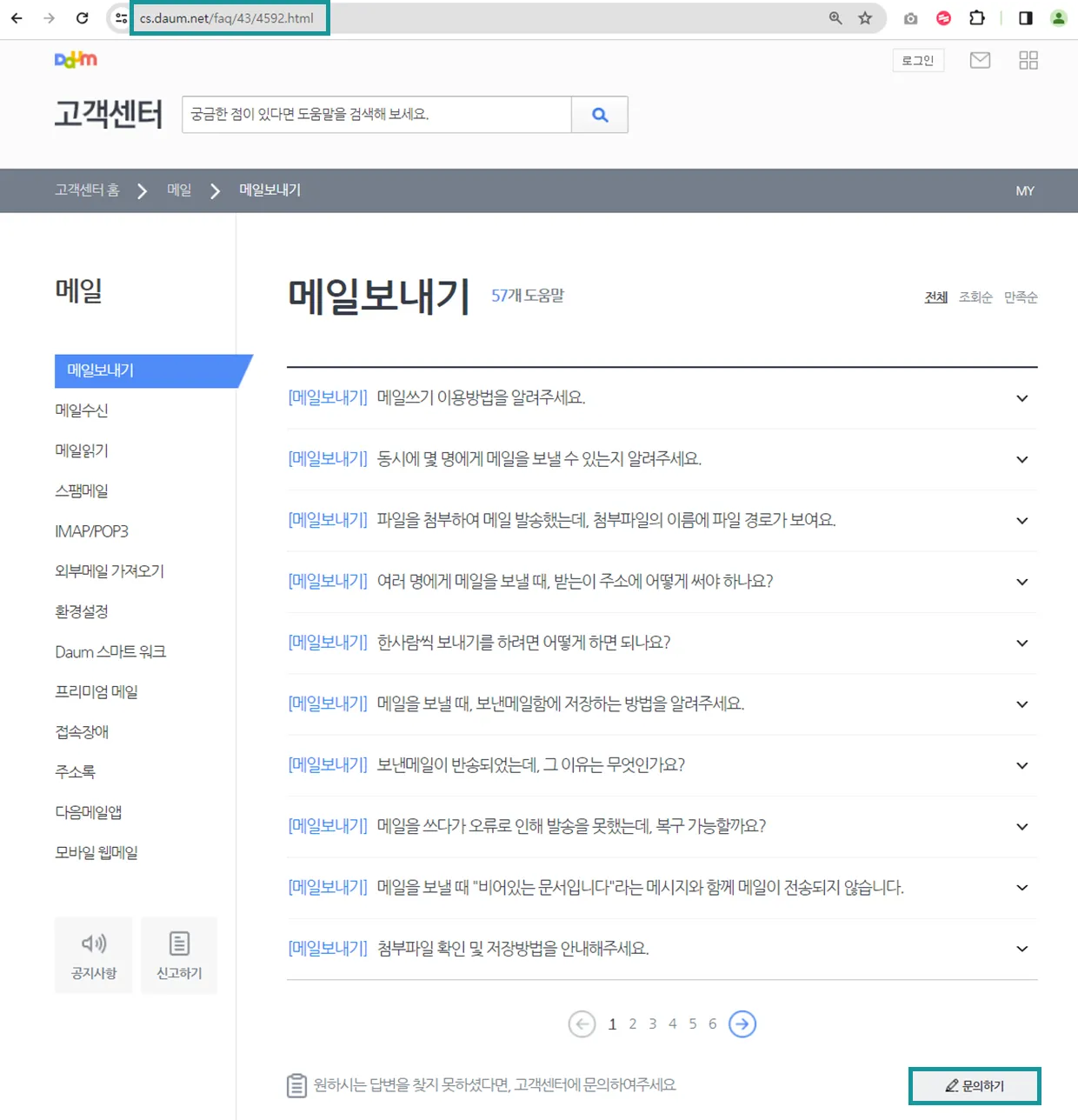Screen dimensions: 1078x1120
Task: Click the 로그인 button
Action: click(x=918, y=60)
